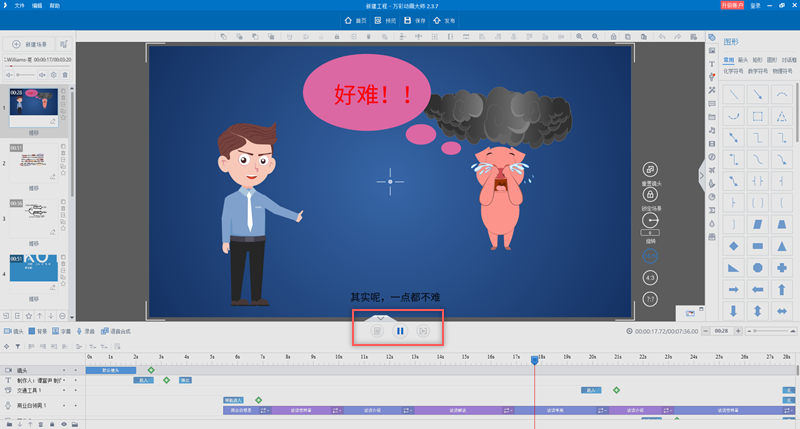Viewport: 800px width, 429px height.
Task: Open the 帮助 menu
Action: [55, 6]
